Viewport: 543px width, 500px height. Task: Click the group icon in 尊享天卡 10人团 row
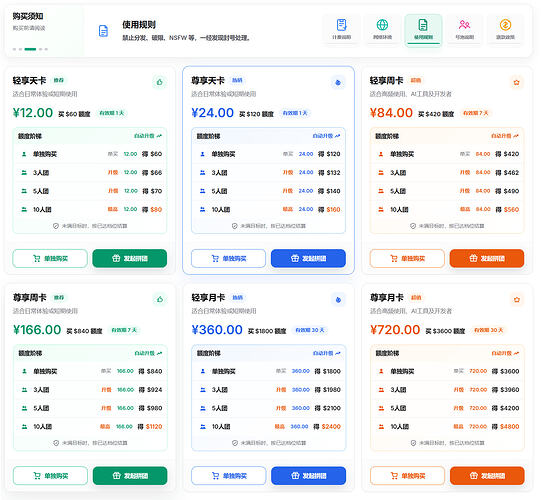pos(203,209)
